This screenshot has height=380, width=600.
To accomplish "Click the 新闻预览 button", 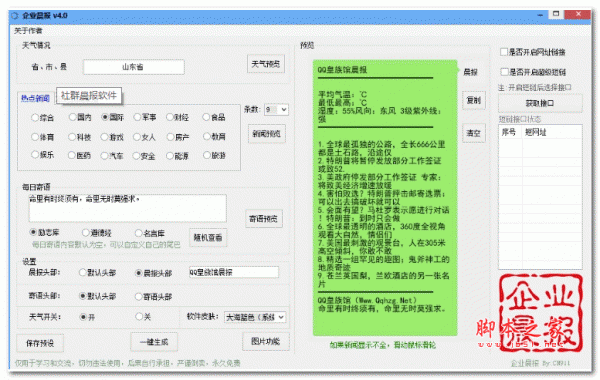I will (x=266, y=134).
